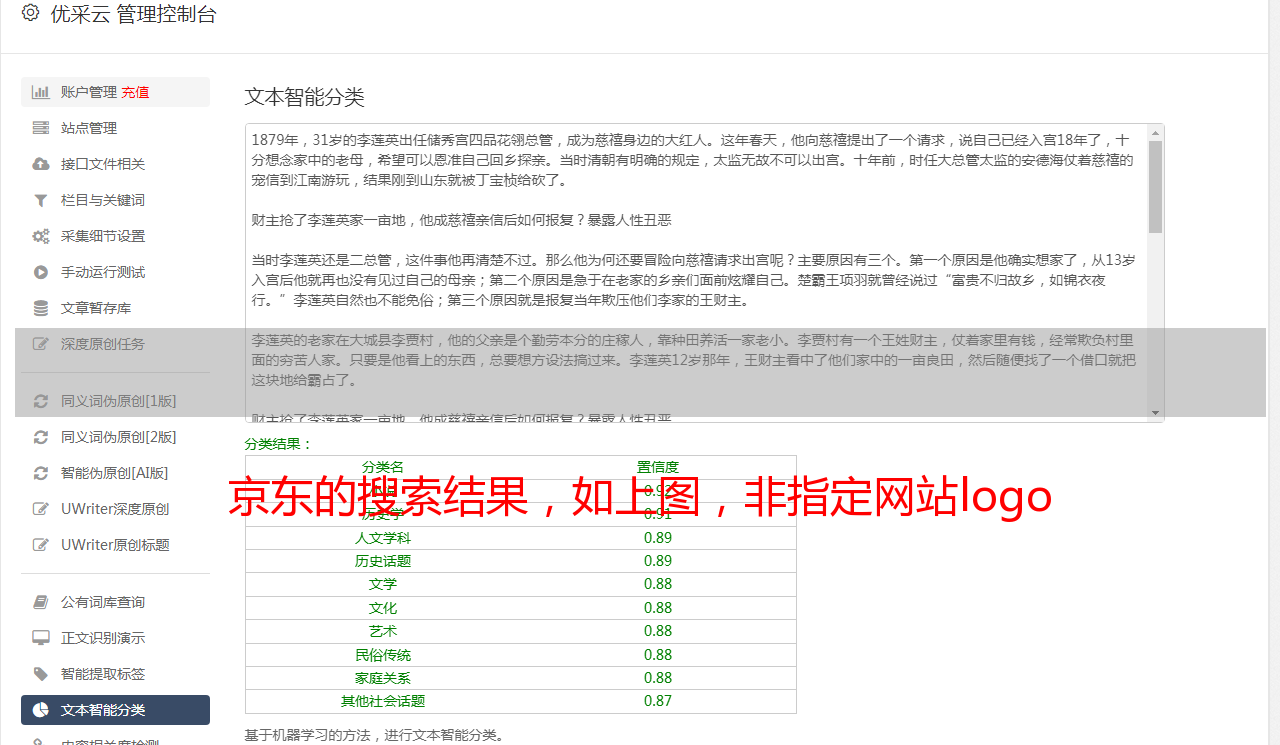The height and width of the screenshot is (745, 1280).
Task: Select 同义词伪原创[2版] tool
Action: (x=115, y=437)
